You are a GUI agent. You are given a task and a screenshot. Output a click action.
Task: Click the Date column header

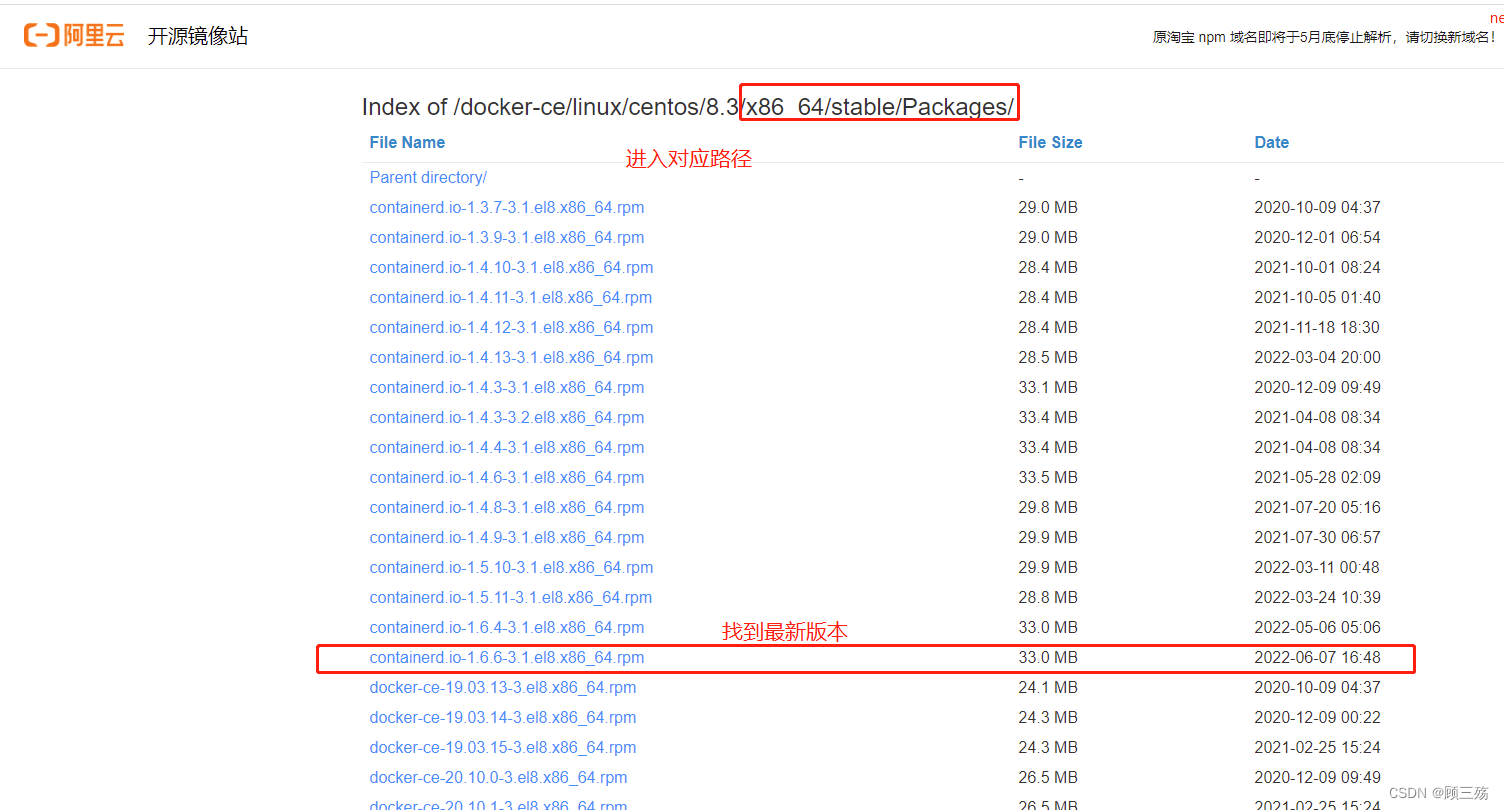[1271, 142]
